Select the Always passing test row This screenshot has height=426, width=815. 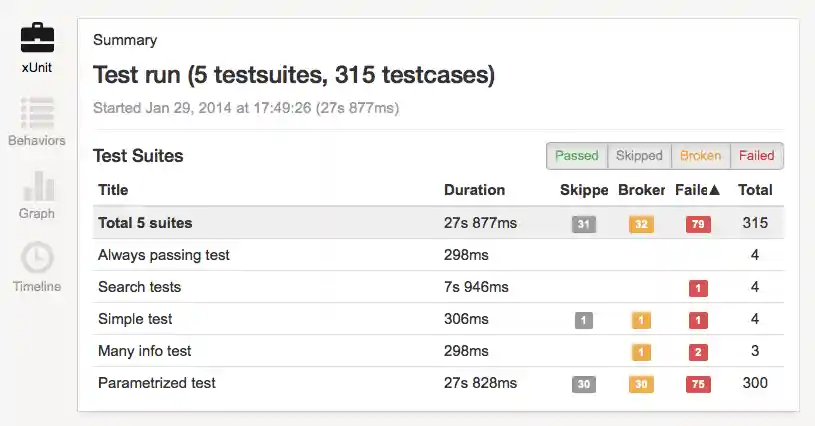click(164, 255)
